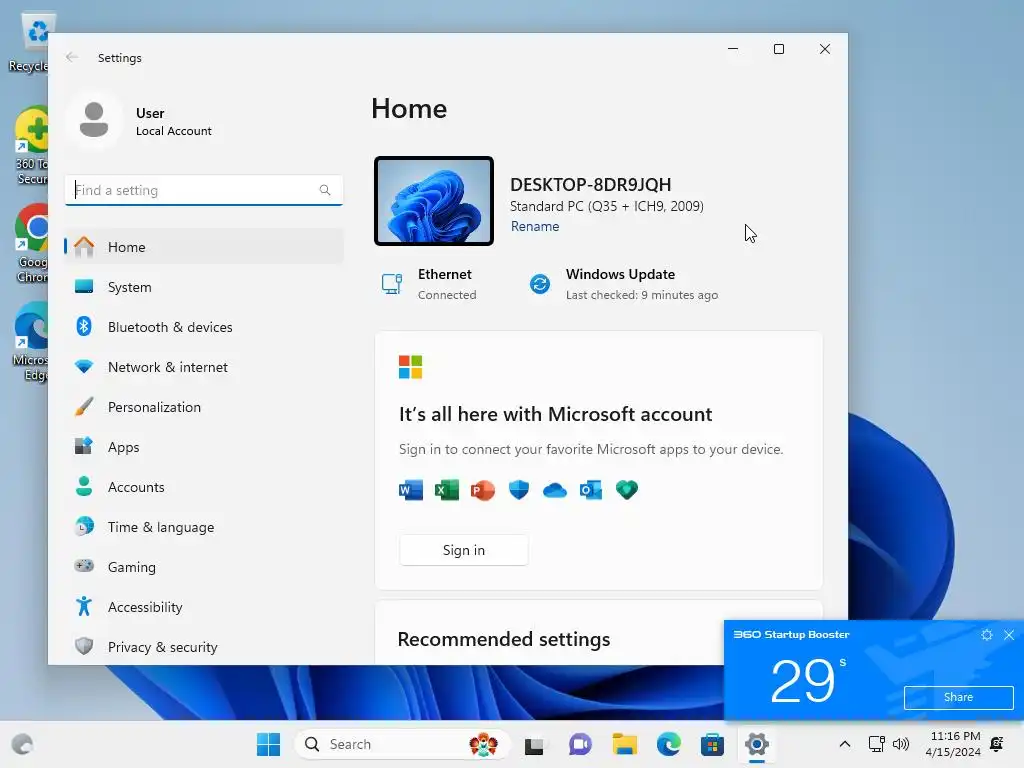
Task: Click the network icon in system tray
Action: coord(876,744)
